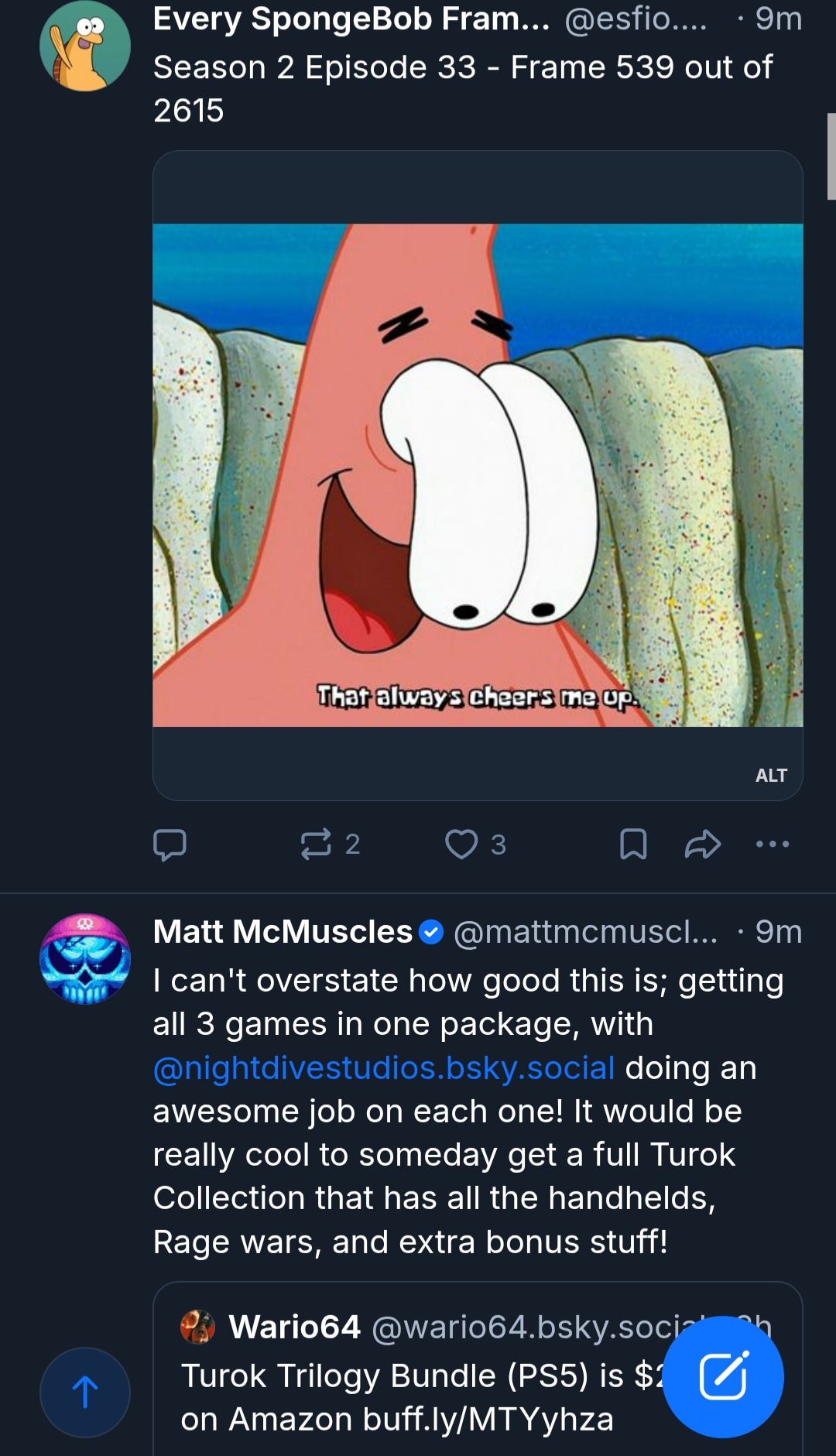Viewport: 836px width, 1456px height.
Task: Open the Matt McMuscles profile name
Action: [x=283, y=932]
